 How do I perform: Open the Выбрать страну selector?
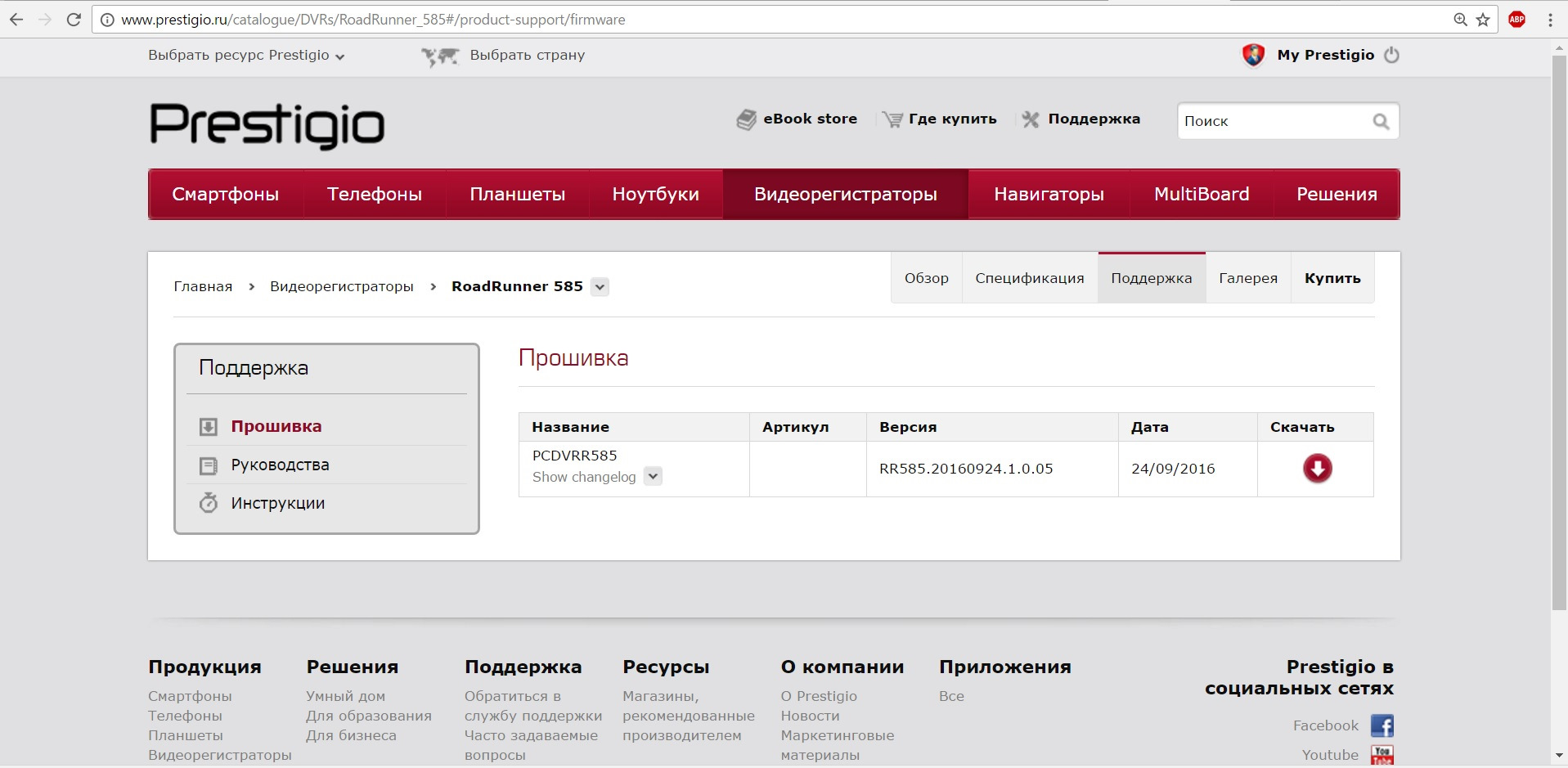[x=528, y=55]
